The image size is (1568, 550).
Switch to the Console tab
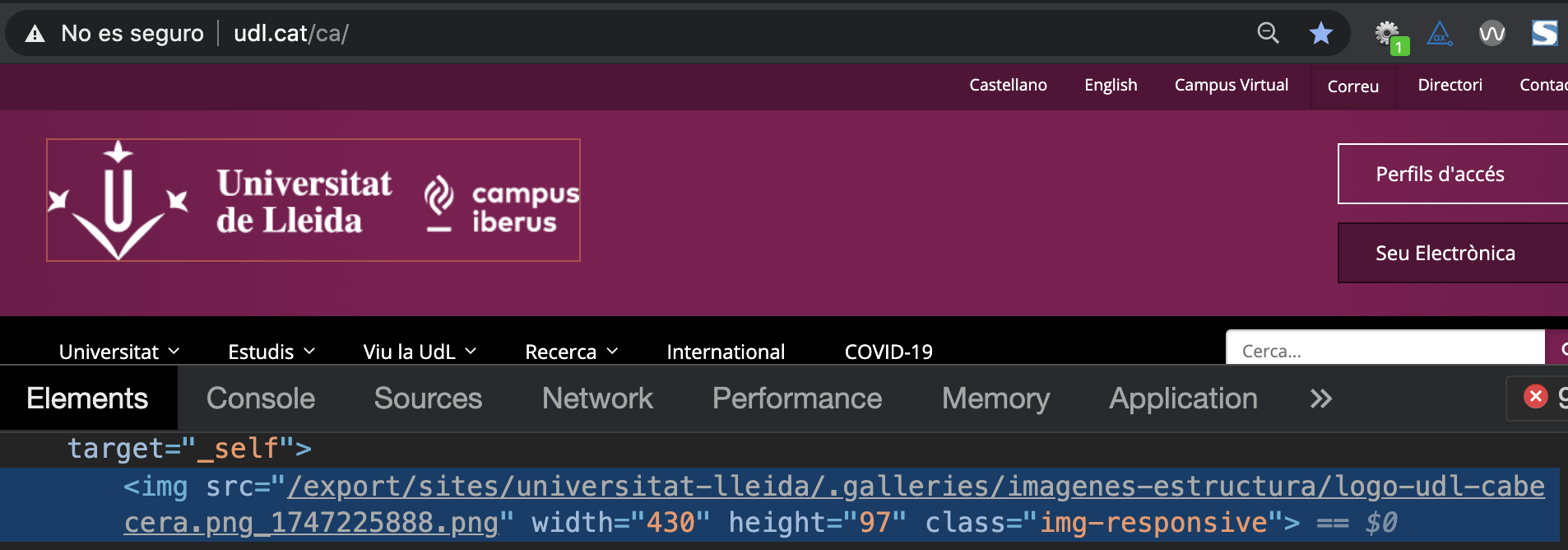pos(260,399)
